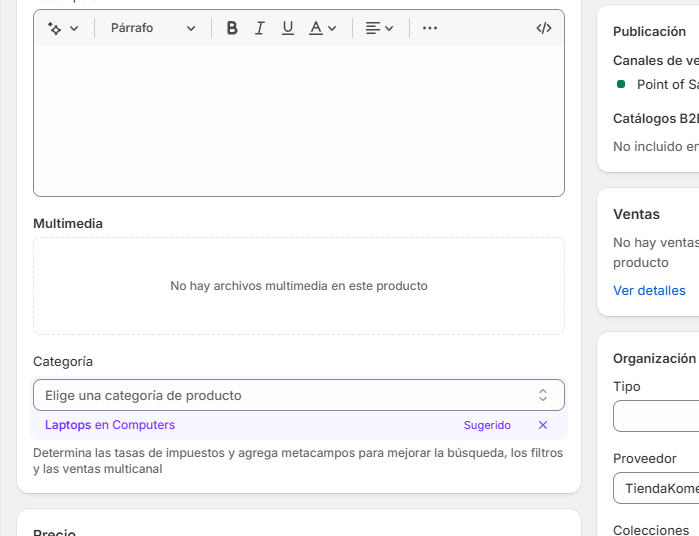Open the product category selector
Image resolution: width=699 pixels, height=536 pixels.
pos(298,395)
